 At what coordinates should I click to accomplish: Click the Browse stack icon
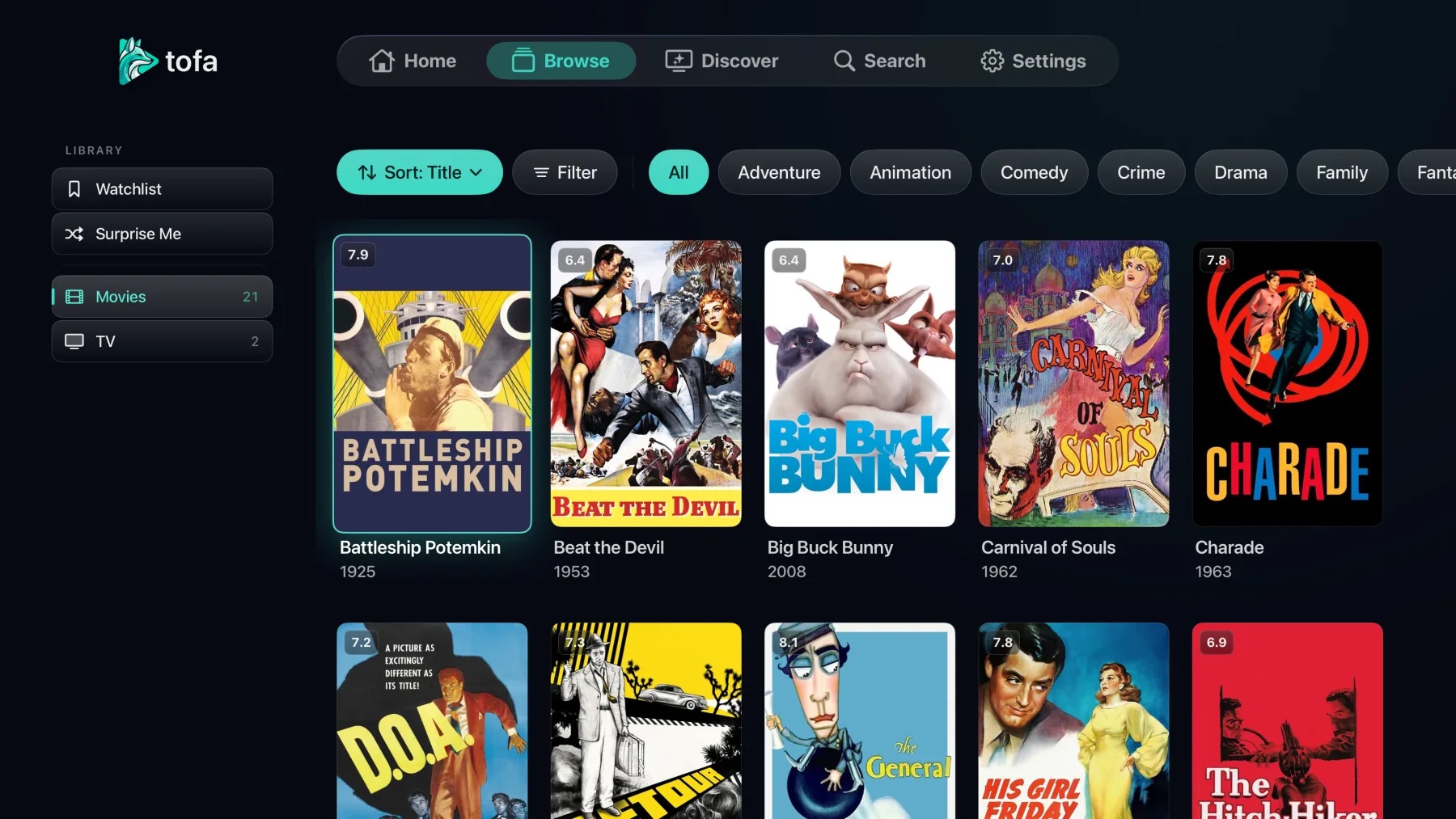[x=523, y=61]
